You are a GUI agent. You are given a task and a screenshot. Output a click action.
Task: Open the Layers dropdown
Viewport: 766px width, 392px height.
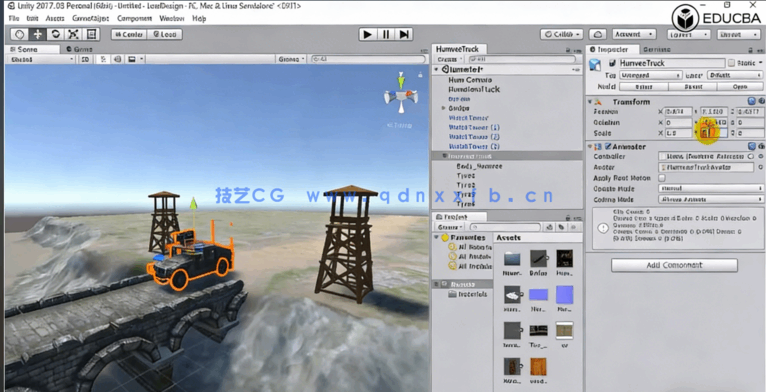tap(689, 35)
